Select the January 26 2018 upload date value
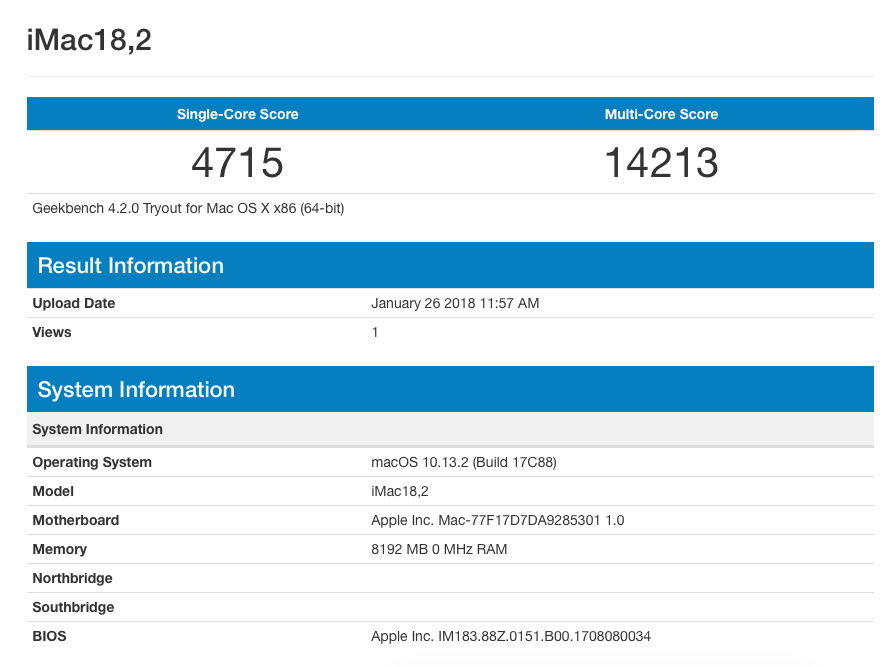 (455, 303)
